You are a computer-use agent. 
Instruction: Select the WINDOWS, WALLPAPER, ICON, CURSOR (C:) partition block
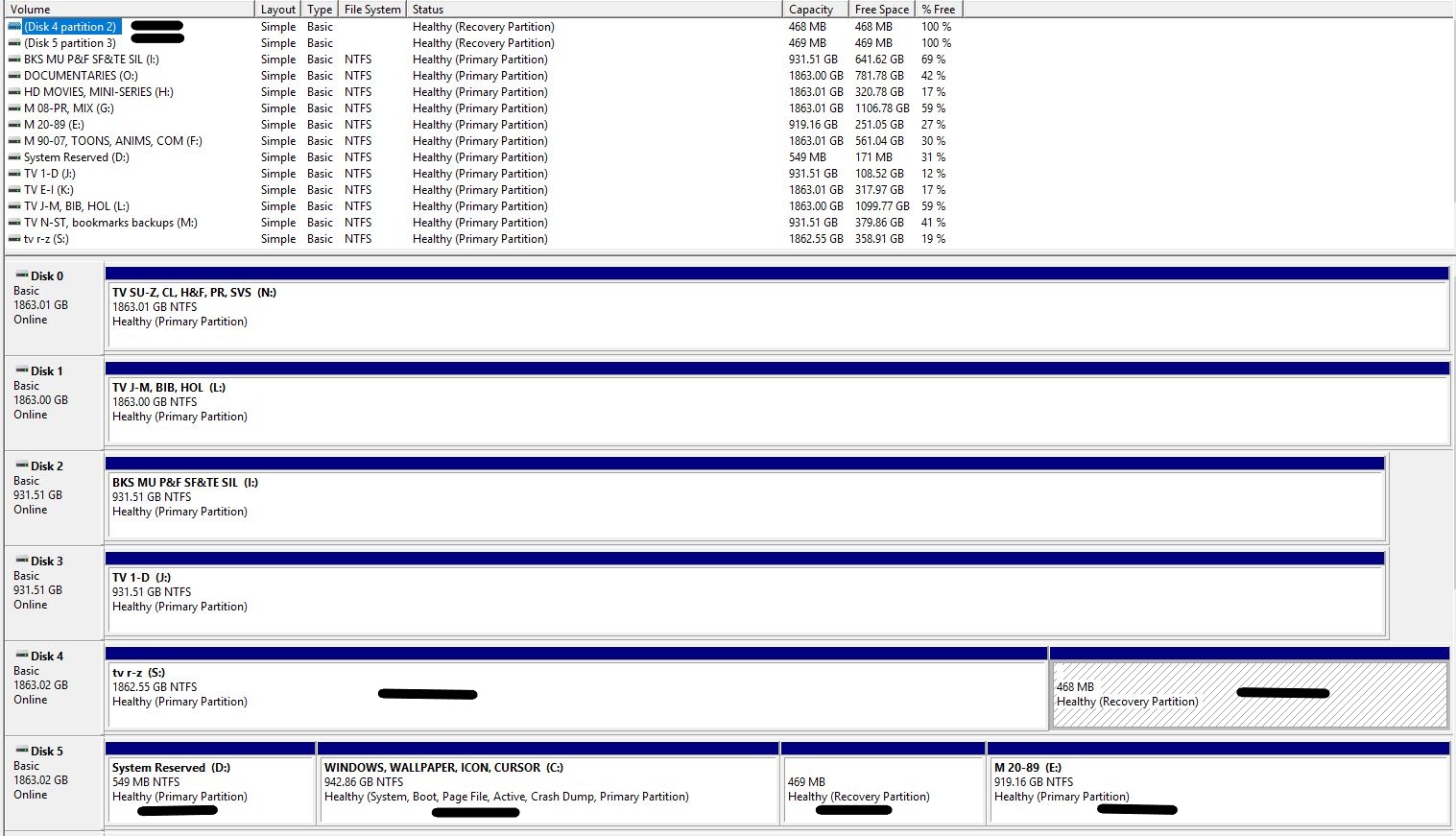pos(548,783)
